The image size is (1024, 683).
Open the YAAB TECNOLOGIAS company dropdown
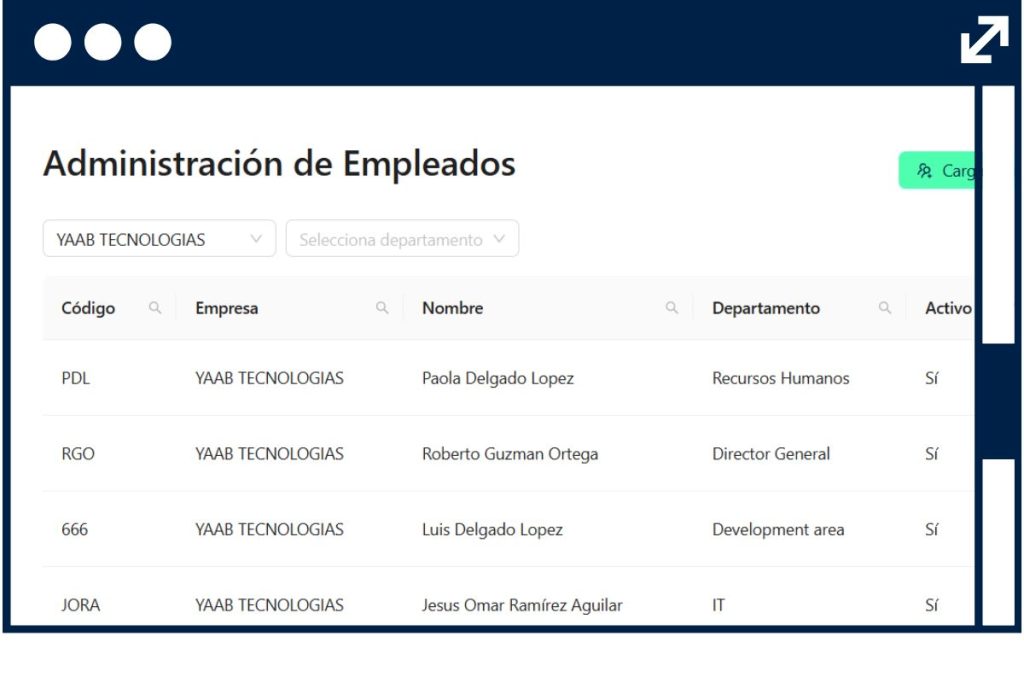[159, 239]
